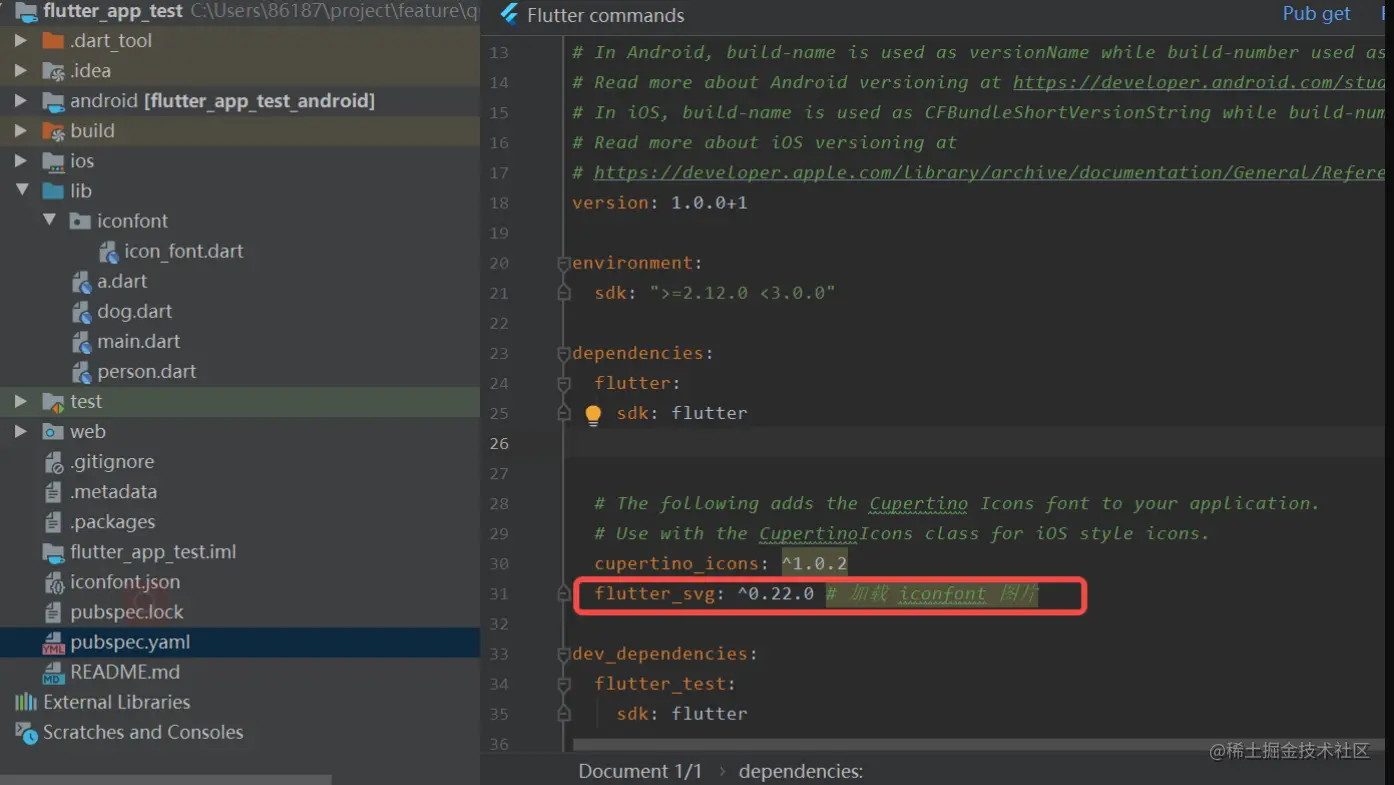The image size is (1394, 785).
Task: Click the yellow lightbulb intention icon
Action: [593, 415]
